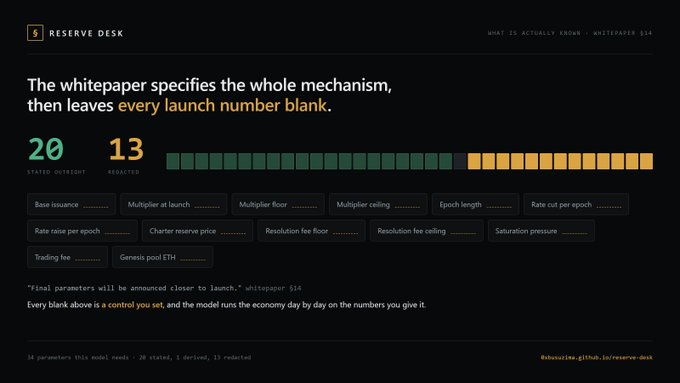Viewport: 680px width, 383px height.
Task: Click the Saturation pressure parameter chip
Action: pyautogui.click(x=541, y=231)
